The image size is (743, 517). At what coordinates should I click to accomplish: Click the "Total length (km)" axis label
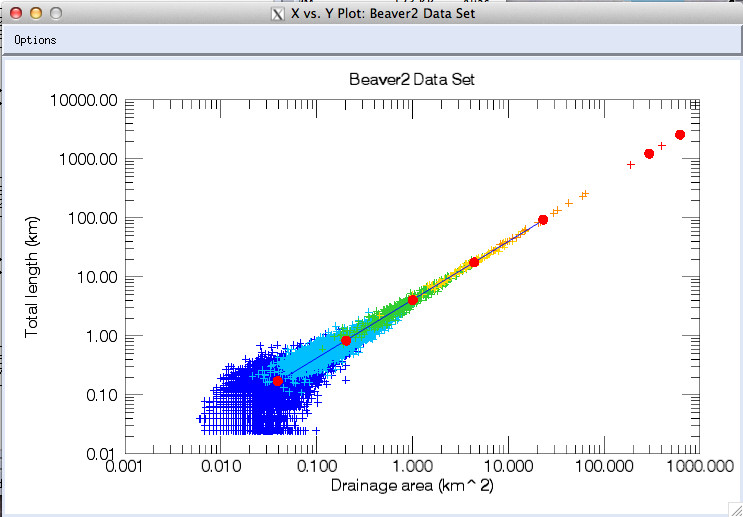[x=33, y=277]
